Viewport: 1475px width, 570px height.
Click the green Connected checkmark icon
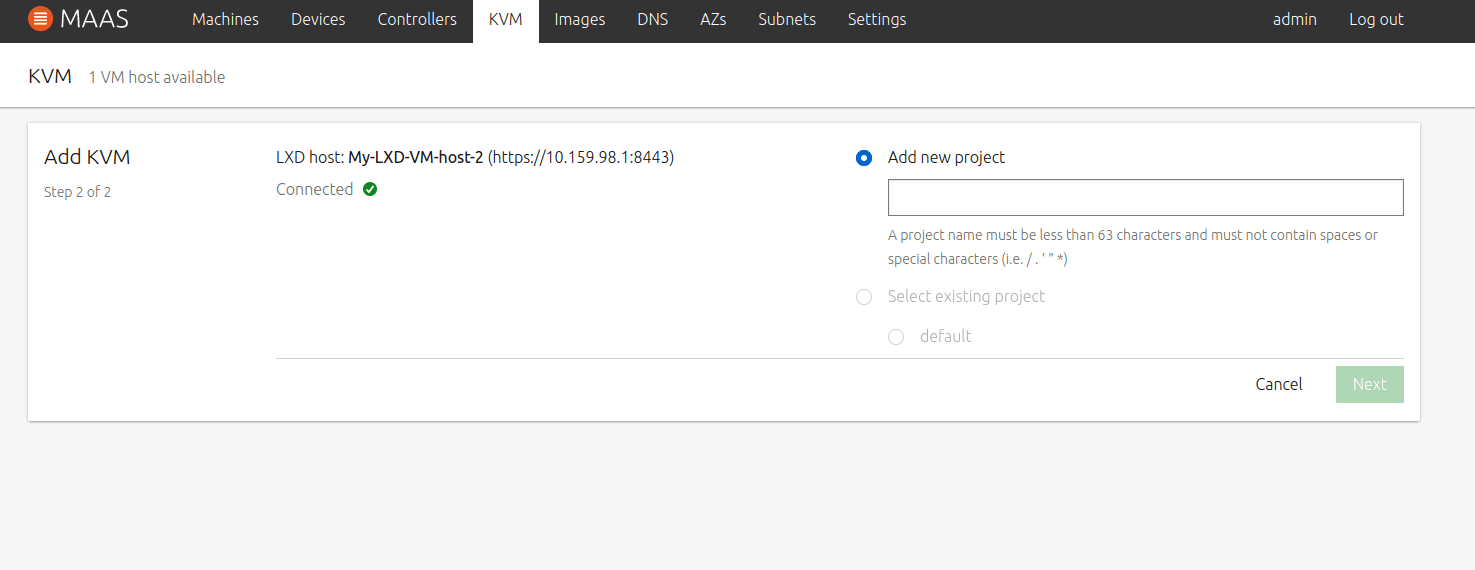[x=370, y=189]
